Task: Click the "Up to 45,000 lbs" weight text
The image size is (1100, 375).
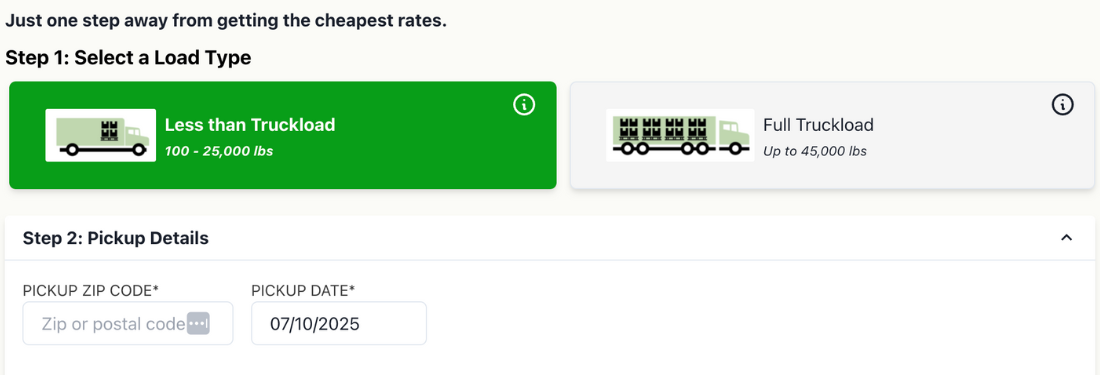Action: pyautogui.click(x=814, y=151)
